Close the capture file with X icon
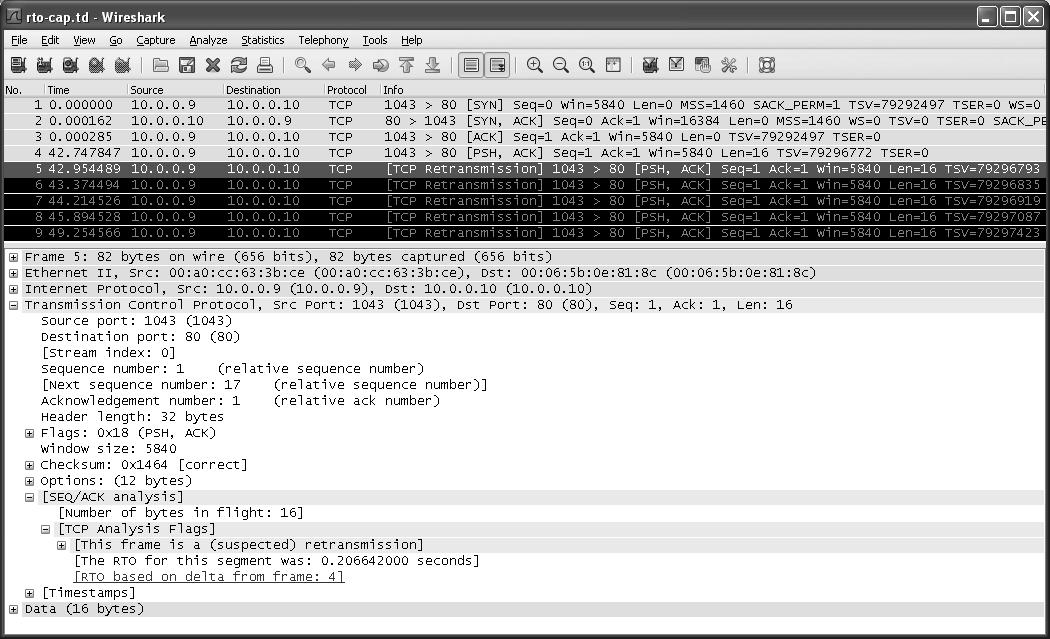Viewport: 1050px width, 639px height. pos(212,66)
